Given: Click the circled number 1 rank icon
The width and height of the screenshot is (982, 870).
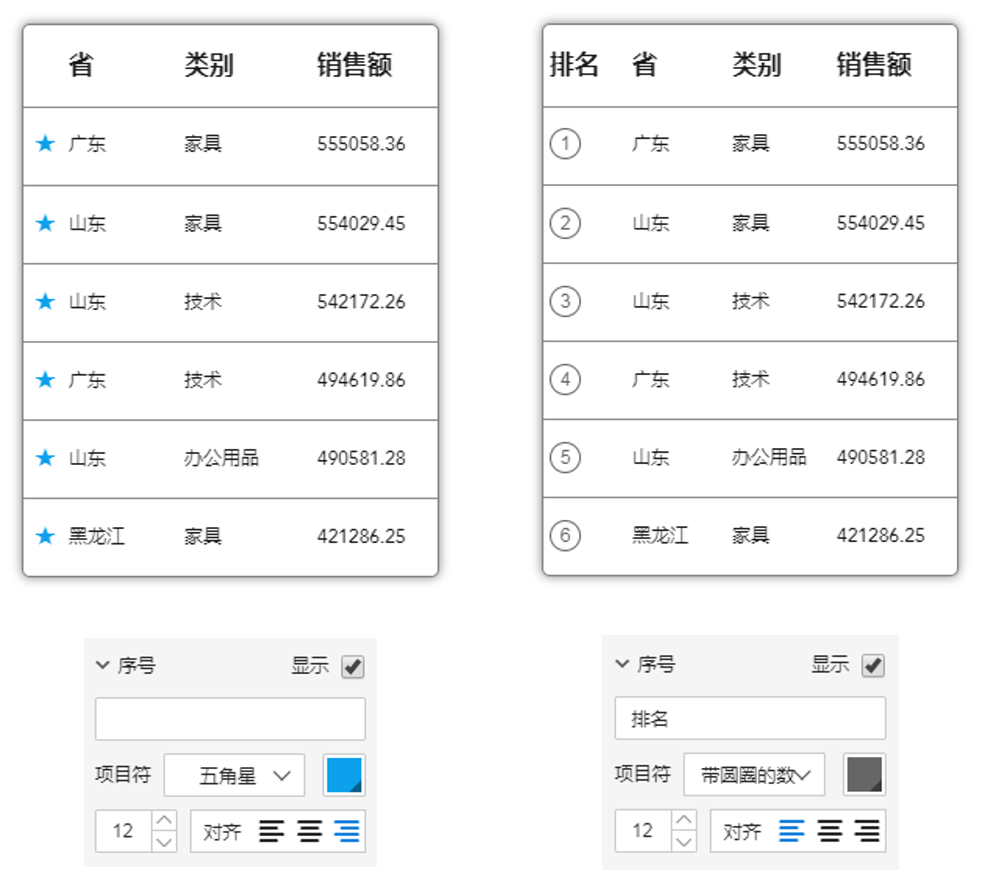Looking at the screenshot, I should click(x=565, y=144).
